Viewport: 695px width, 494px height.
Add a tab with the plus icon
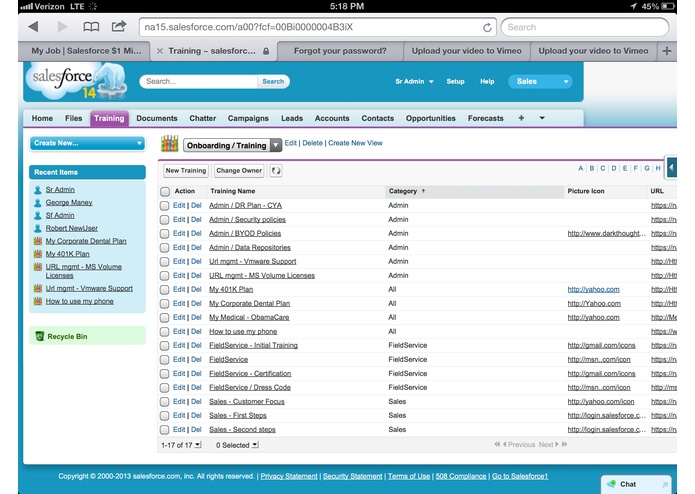pos(521,118)
